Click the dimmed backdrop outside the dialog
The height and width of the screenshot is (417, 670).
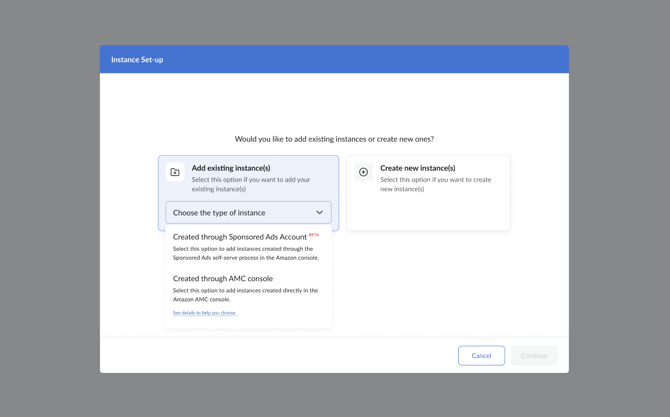pos(50,200)
